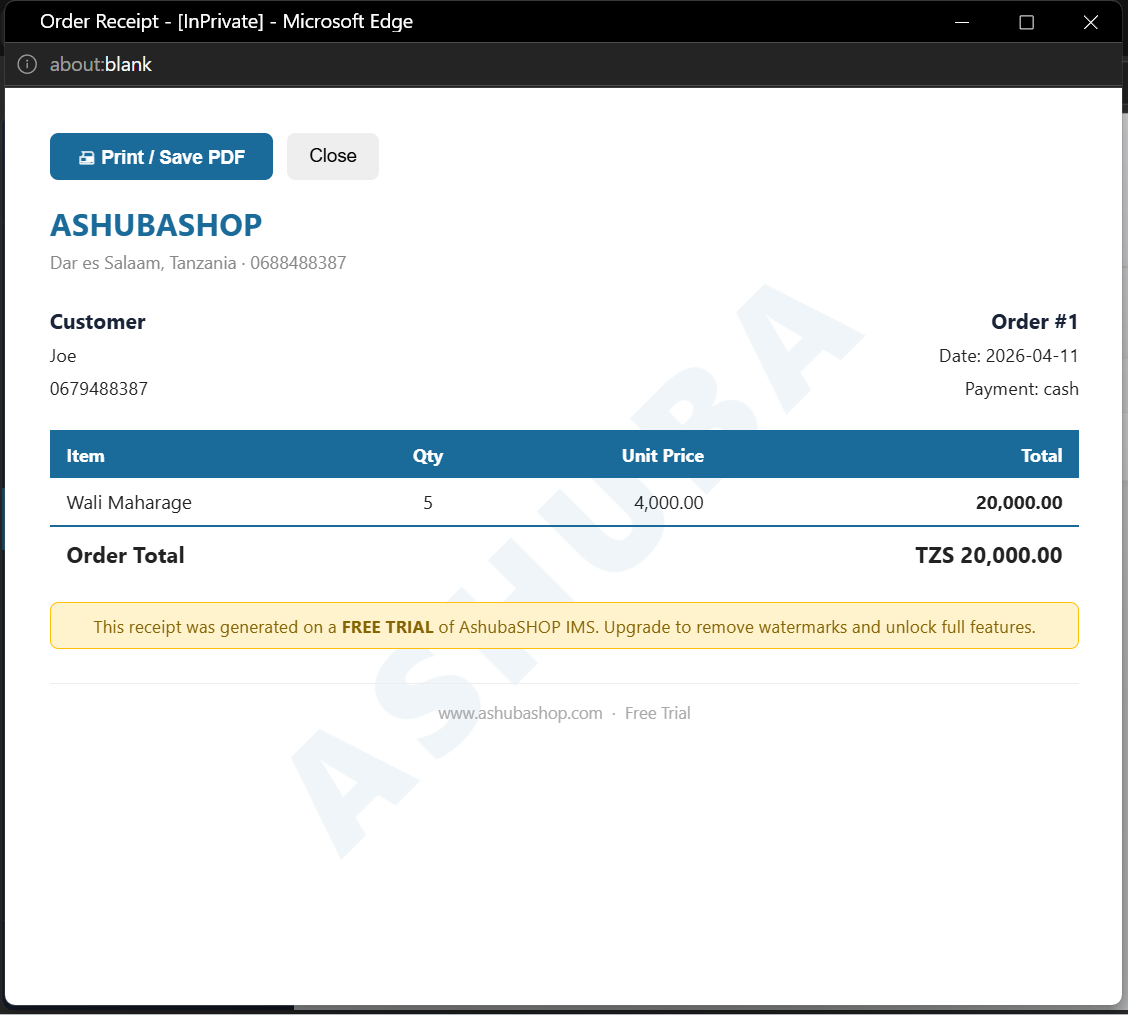Click the customer name Joe
This screenshot has height=1015, width=1128.
tap(63, 356)
